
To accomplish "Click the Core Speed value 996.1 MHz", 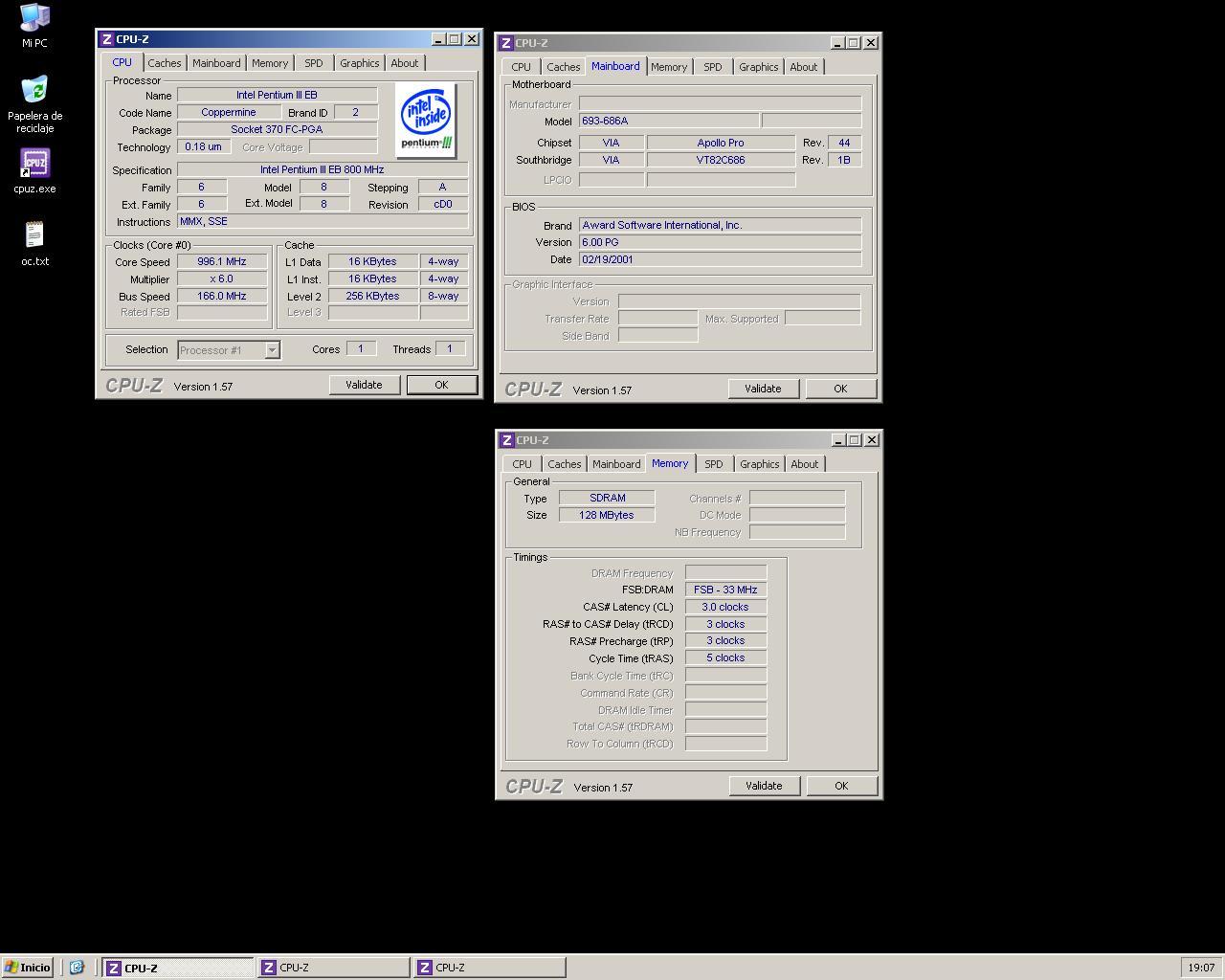I will click(x=222, y=262).
